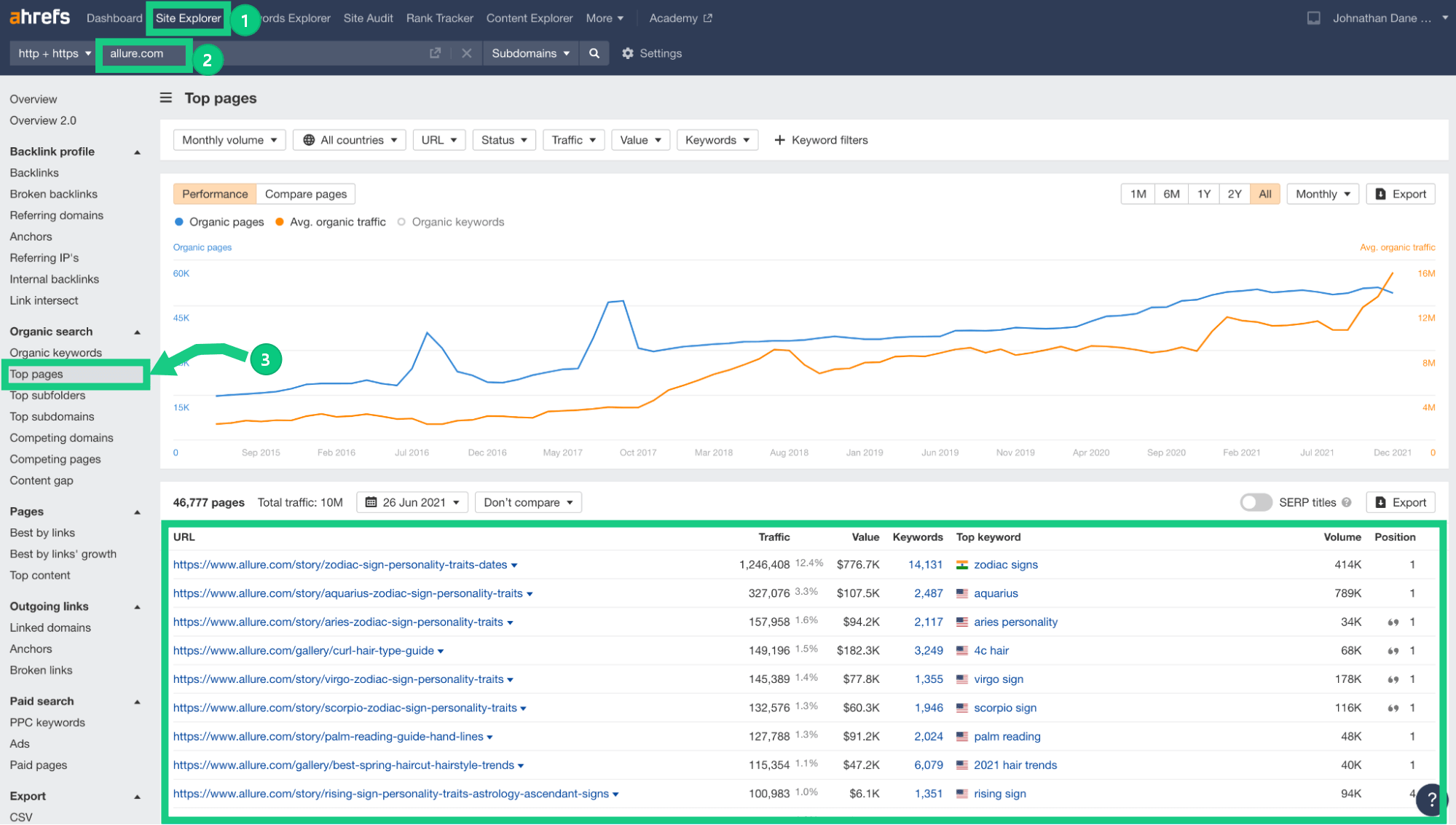Click the search magnifier icon
This screenshot has height=825, width=1456.
(x=594, y=53)
